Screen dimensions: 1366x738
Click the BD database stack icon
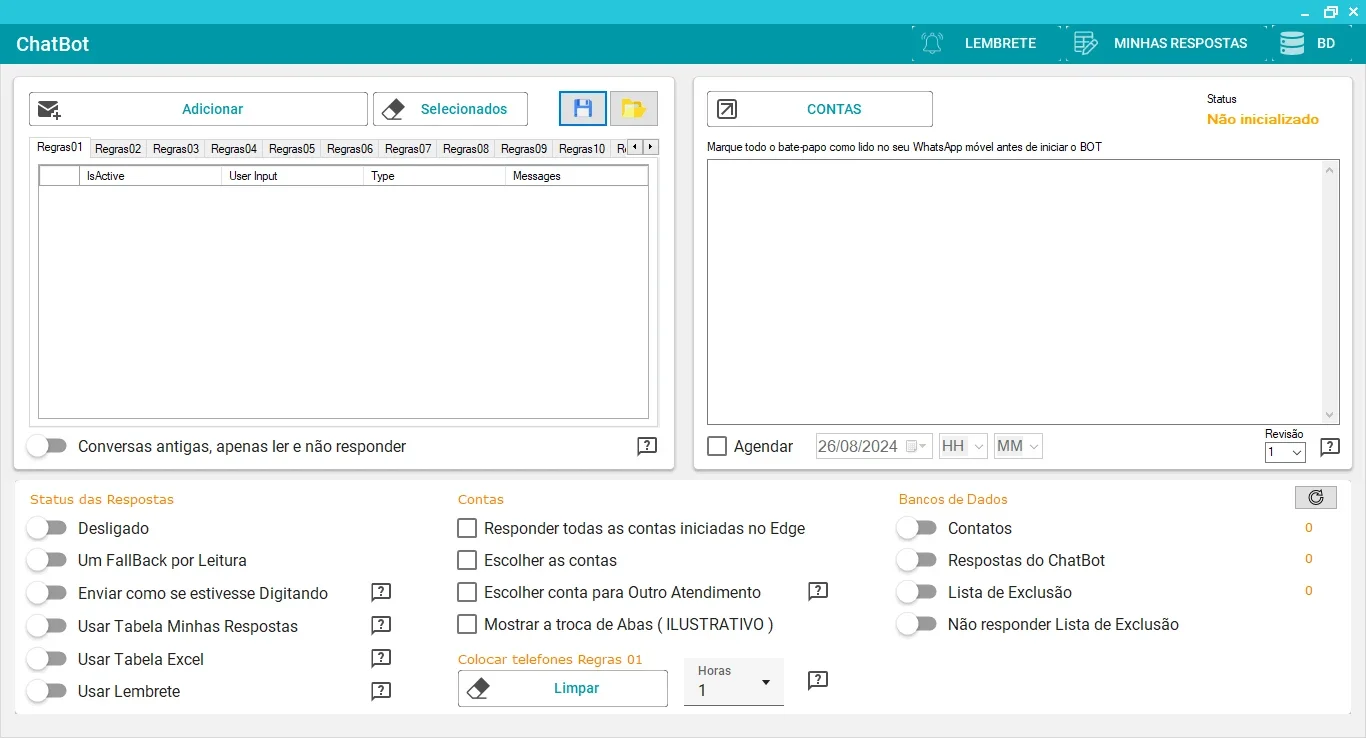[1292, 43]
